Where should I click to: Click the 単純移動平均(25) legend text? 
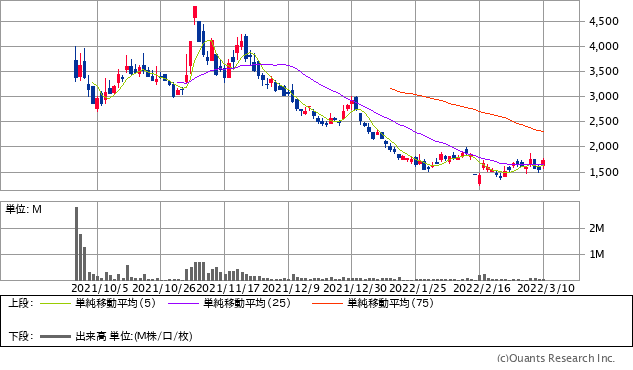pos(247,303)
